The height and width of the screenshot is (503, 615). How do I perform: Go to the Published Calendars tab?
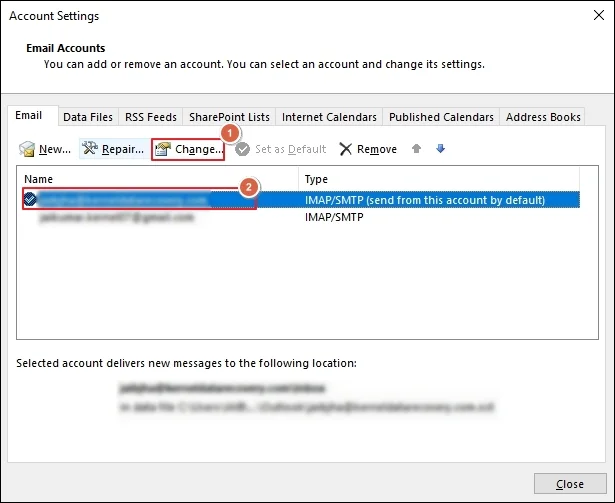[441, 117]
